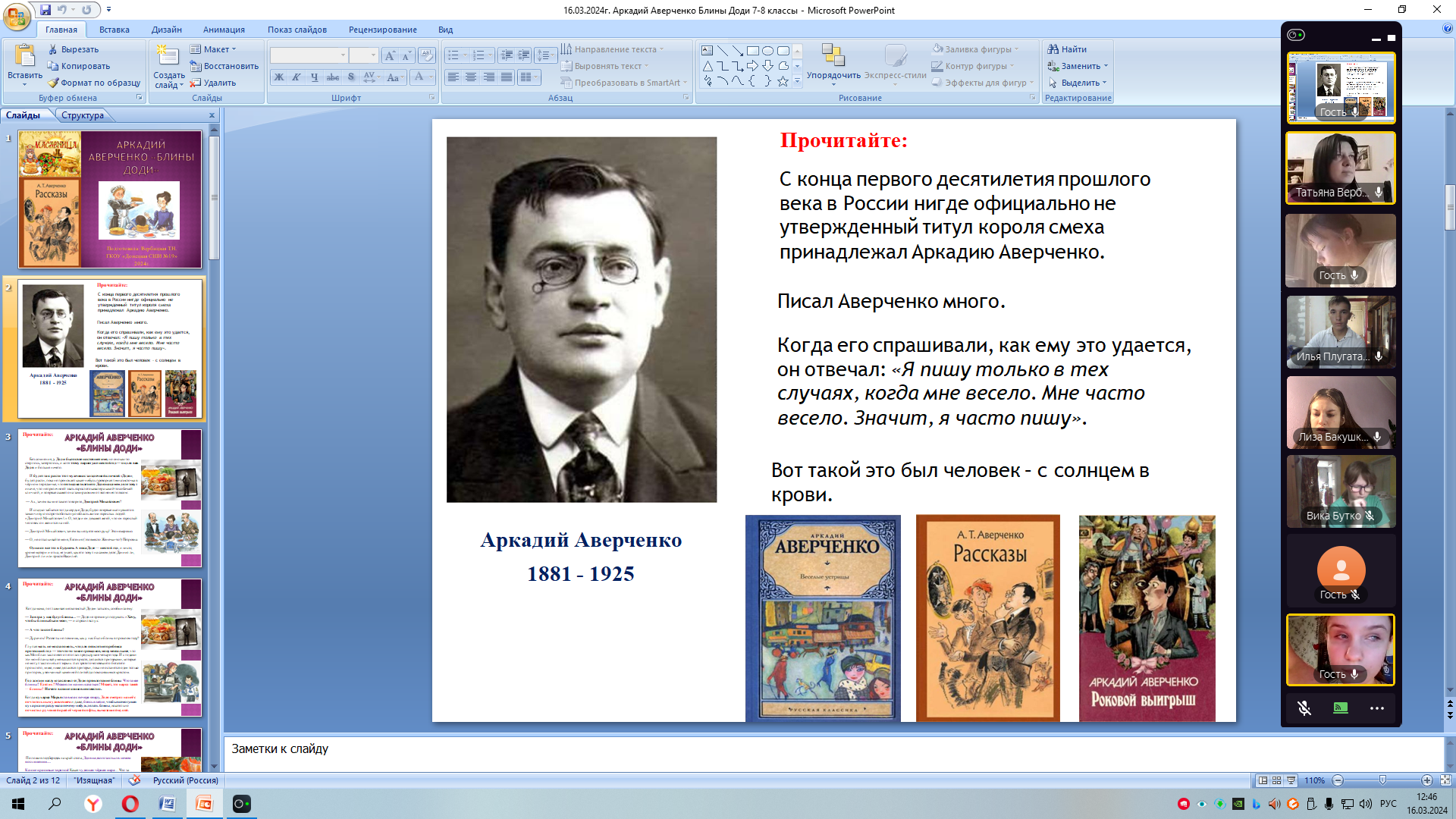Click Find (Найти) binoculars icon

pyautogui.click(x=1053, y=49)
